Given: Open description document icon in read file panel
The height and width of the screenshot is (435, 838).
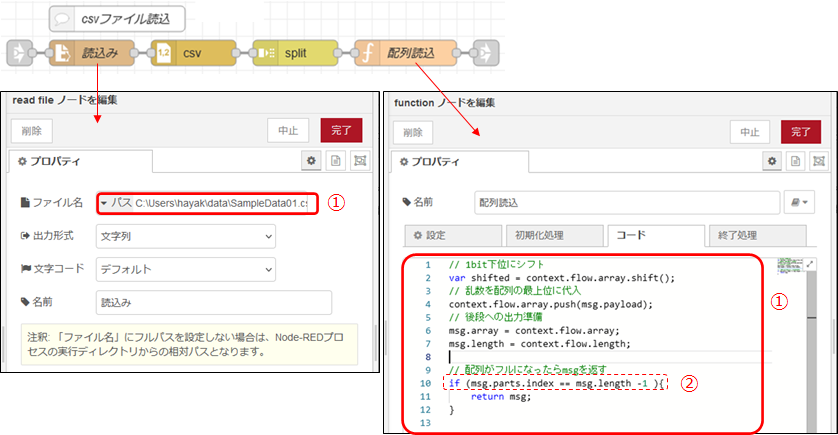Looking at the screenshot, I should [x=336, y=160].
